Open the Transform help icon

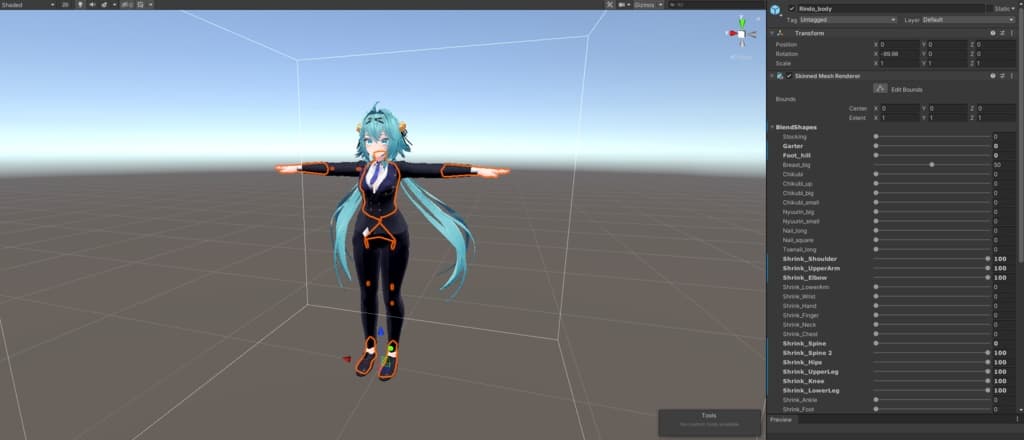click(993, 33)
